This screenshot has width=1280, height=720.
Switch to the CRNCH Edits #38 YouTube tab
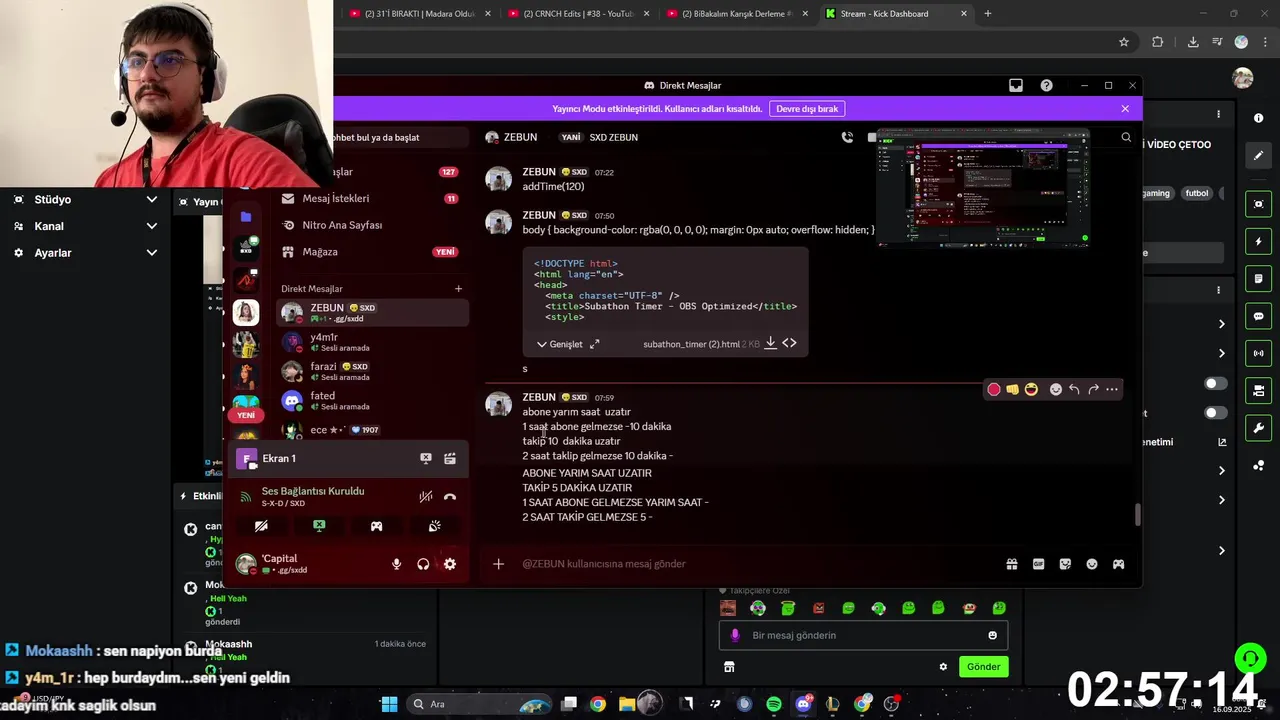577,14
